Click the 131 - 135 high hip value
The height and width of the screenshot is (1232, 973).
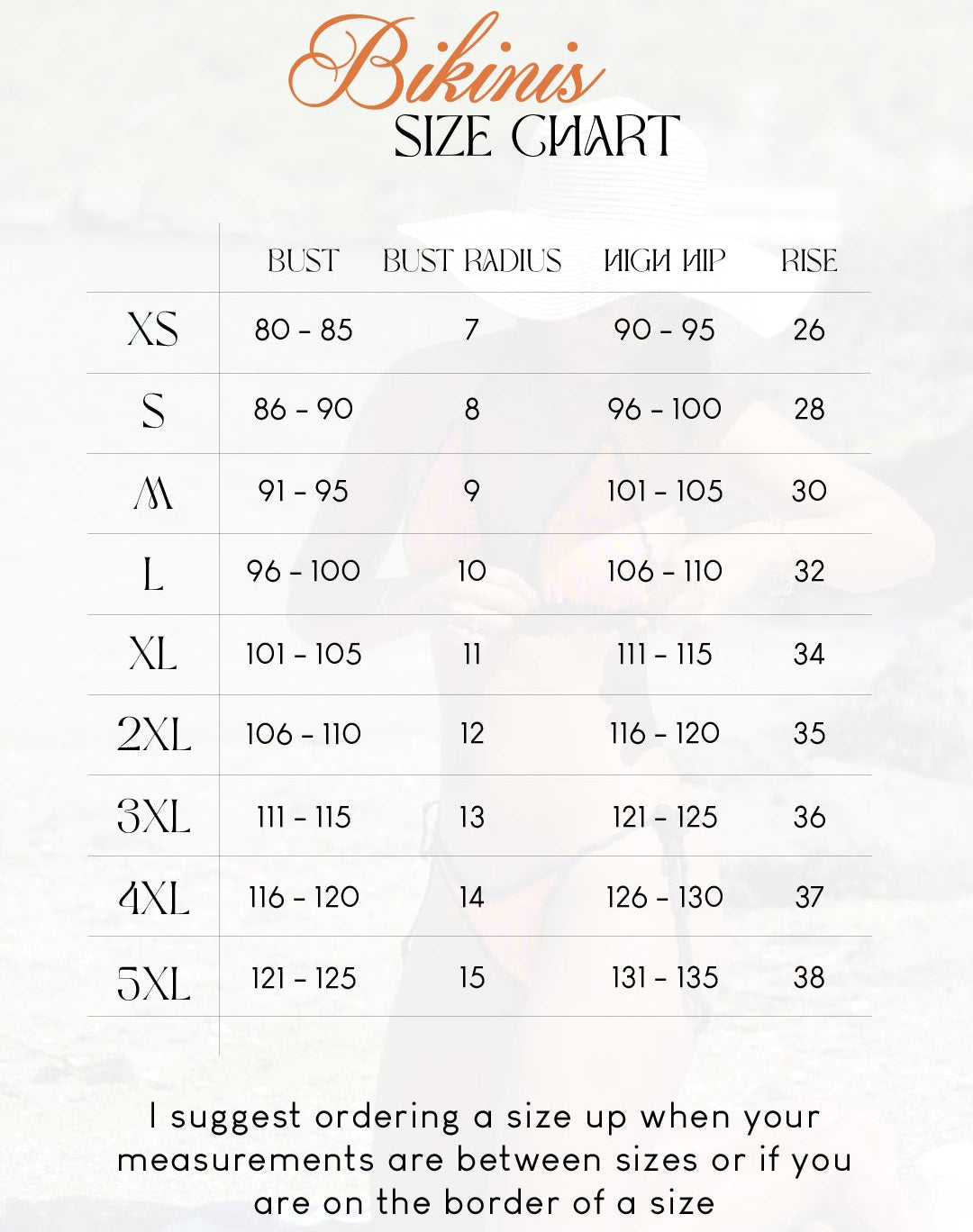pyautogui.click(x=665, y=977)
